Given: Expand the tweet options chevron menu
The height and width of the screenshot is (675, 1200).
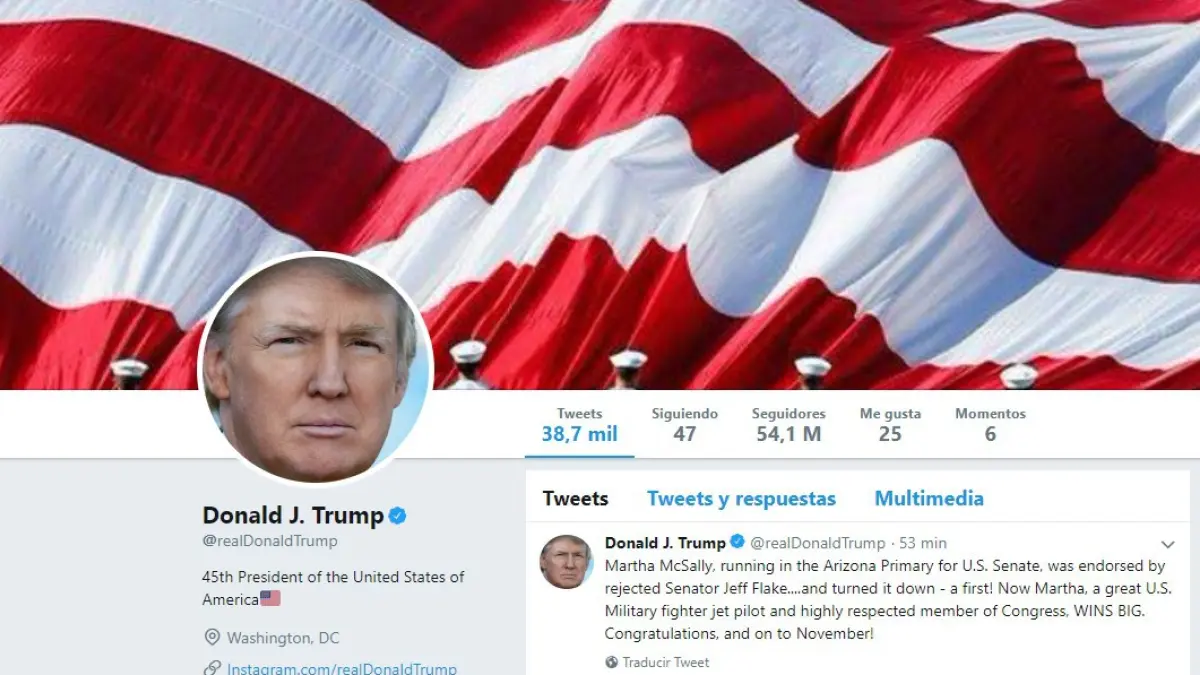Looking at the screenshot, I should pyautogui.click(x=1167, y=545).
